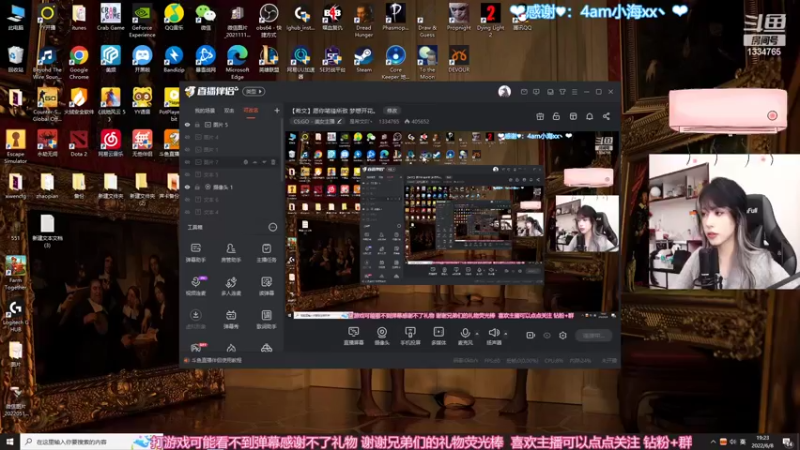Switch to the middle scene tab
Image resolution: width=800 pixels, height=450 pixels.
[230, 110]
